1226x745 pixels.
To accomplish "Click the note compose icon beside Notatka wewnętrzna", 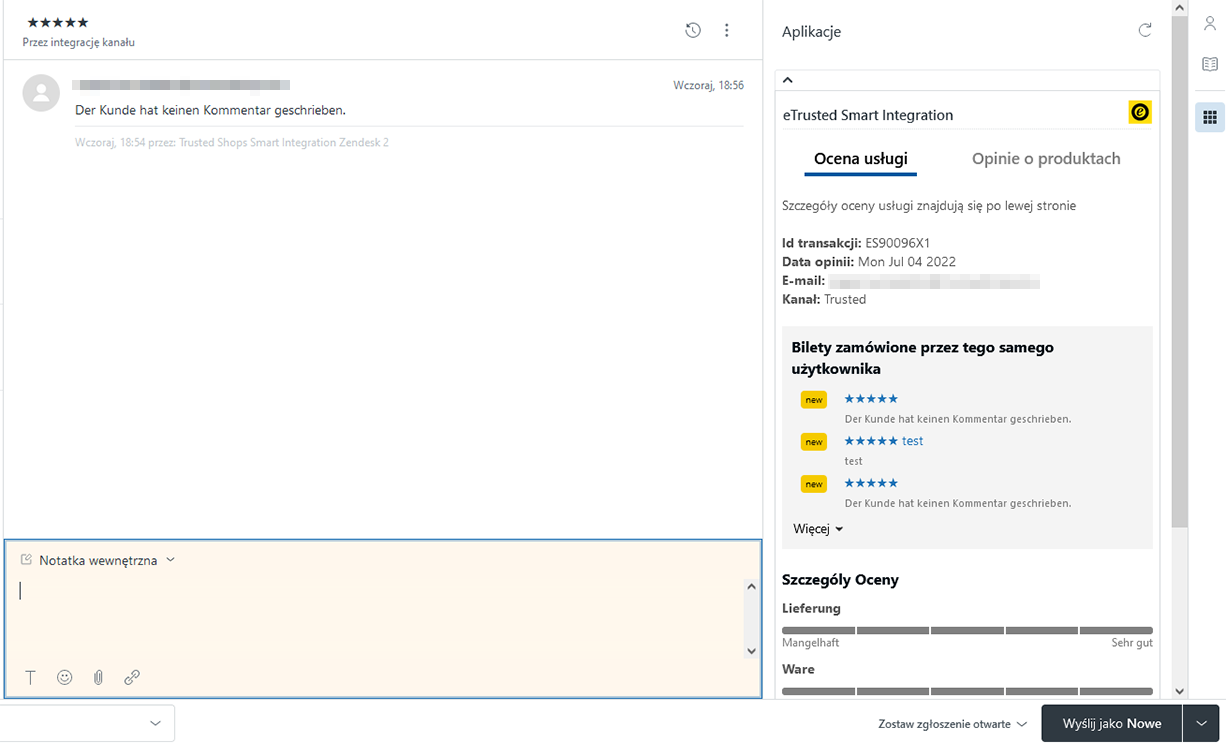I will coord(27,560).
